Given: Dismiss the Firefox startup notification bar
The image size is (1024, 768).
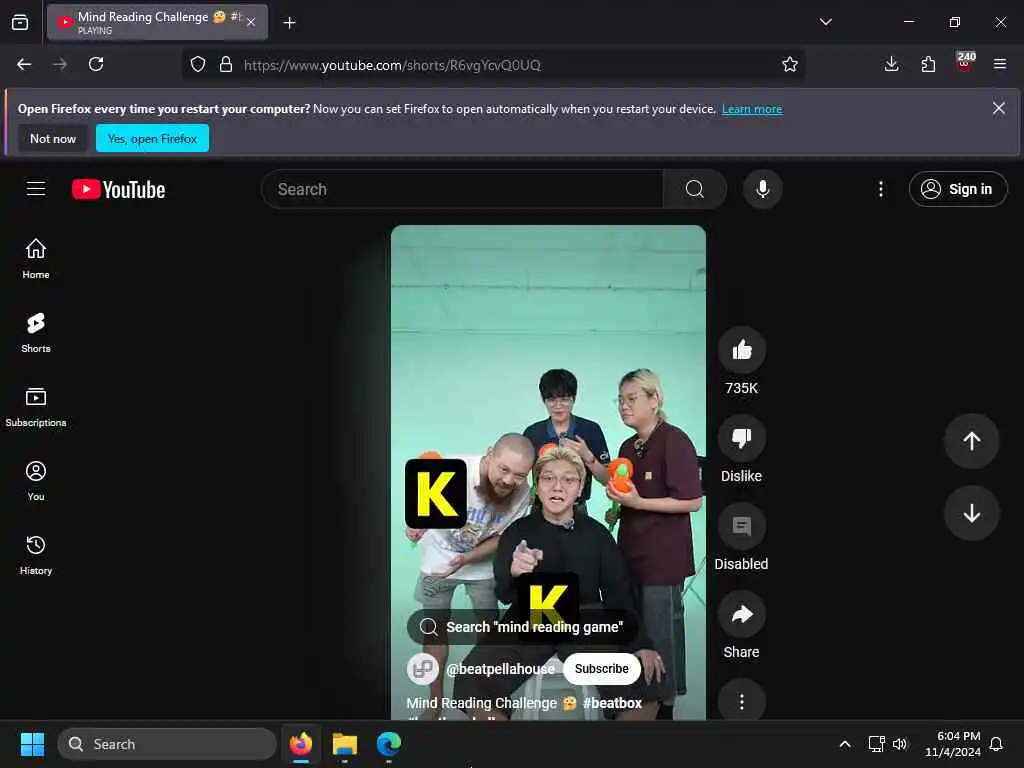Looking at the screenshot, I should pyautogui.click(x=999, y=108).
